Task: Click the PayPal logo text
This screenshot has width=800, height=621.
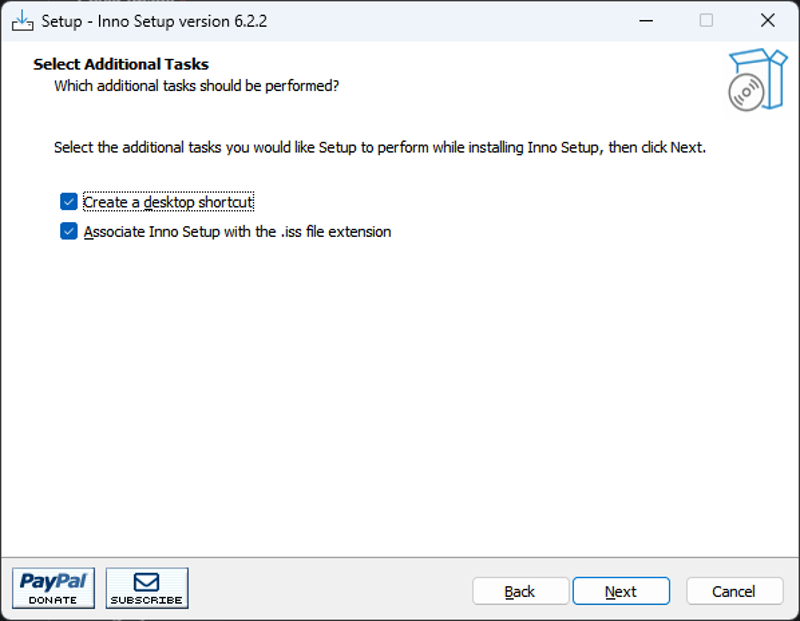Action: [x=54, y=581]
